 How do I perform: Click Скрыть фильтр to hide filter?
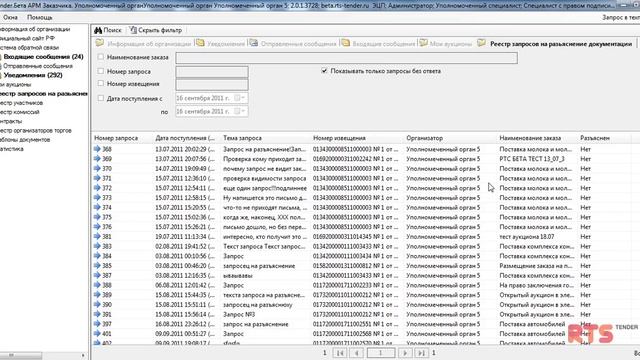coord(156,30)
